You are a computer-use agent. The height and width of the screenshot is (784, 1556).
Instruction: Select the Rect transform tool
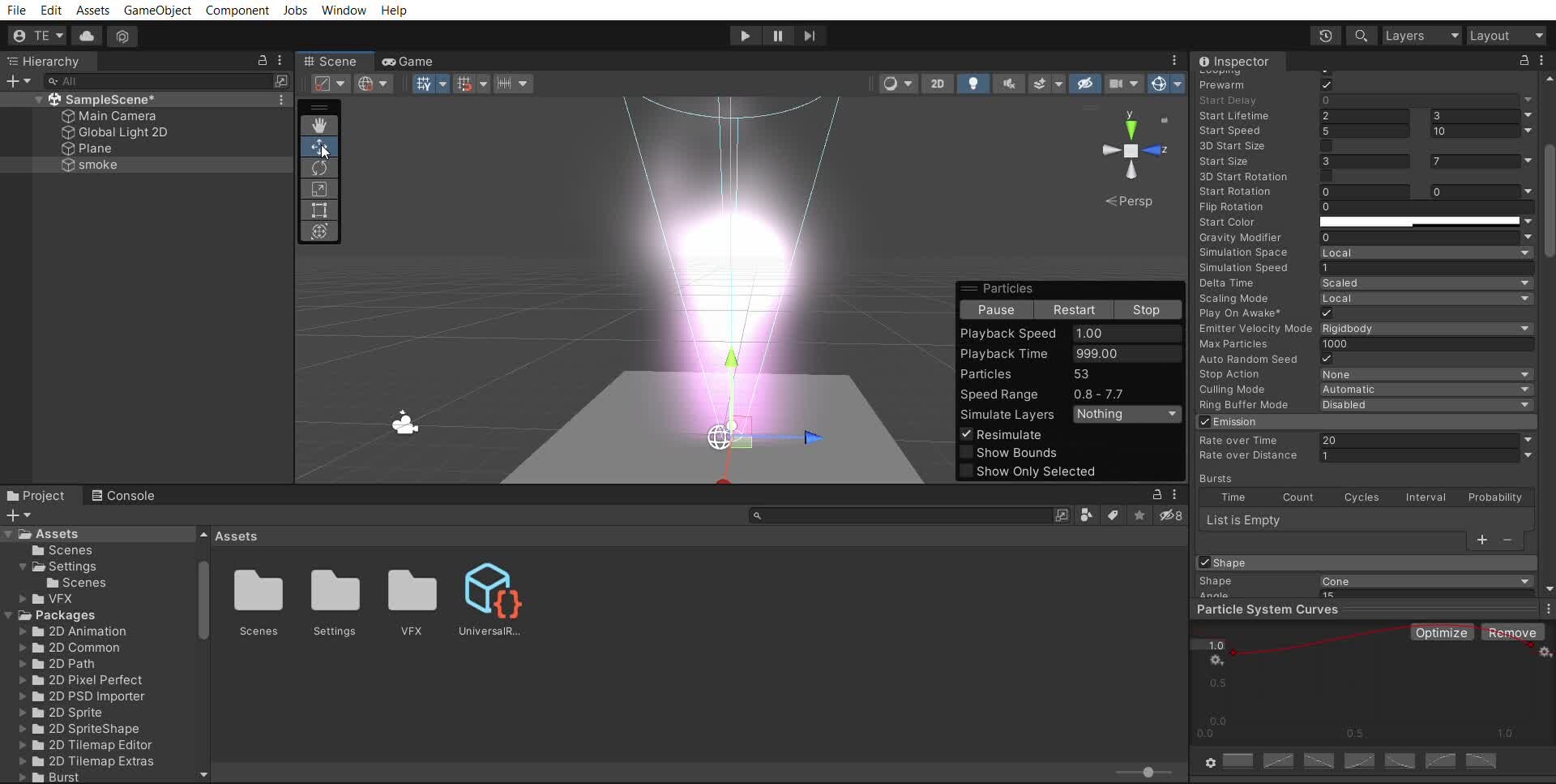[x=319, y=211]
